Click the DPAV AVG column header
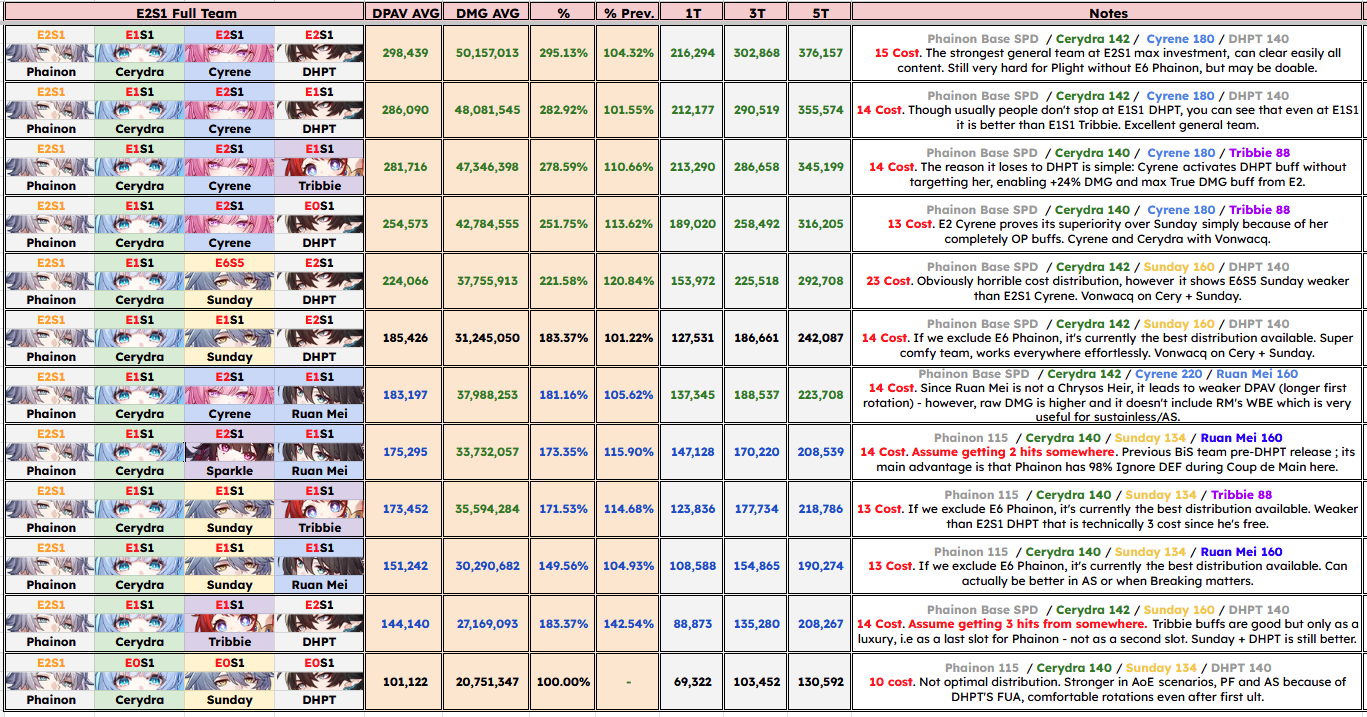 click(x=405, y=13)
